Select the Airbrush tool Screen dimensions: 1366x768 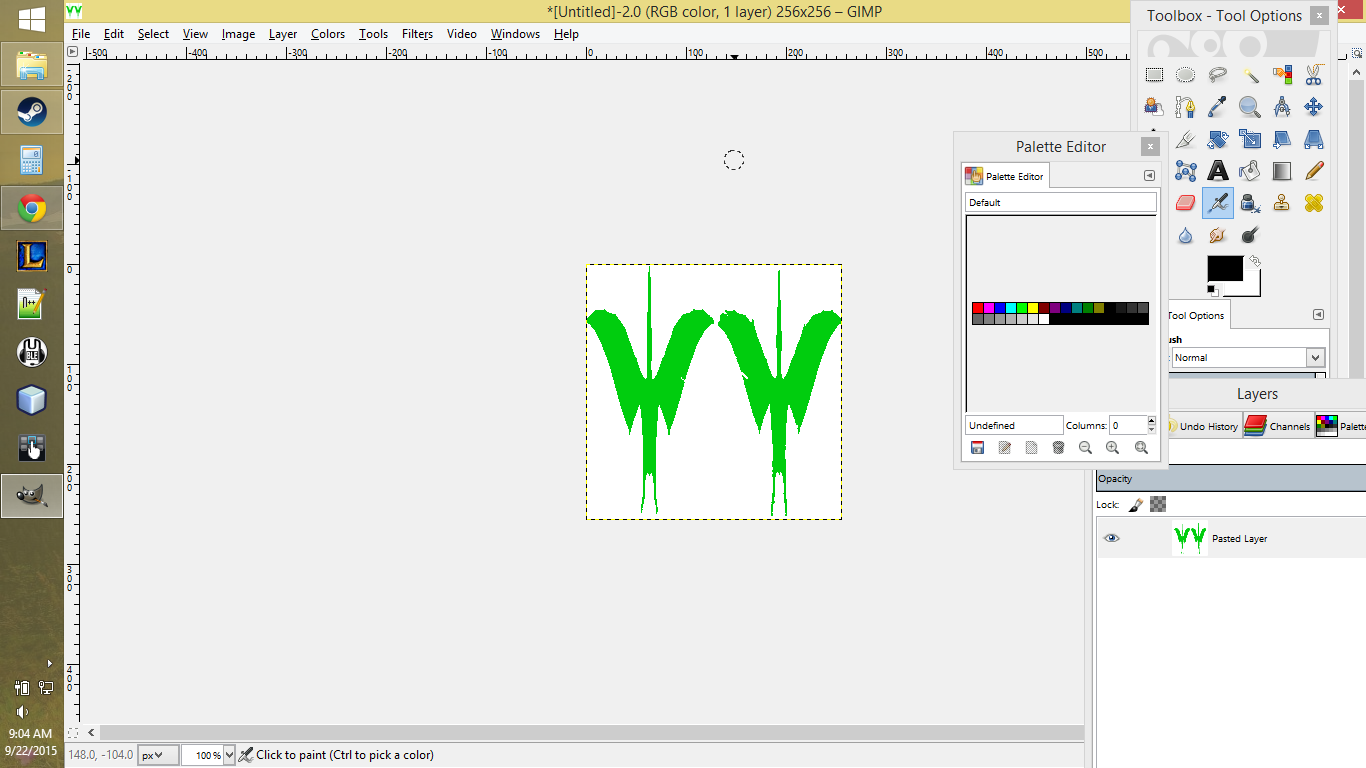click(x=1218, y=203)
